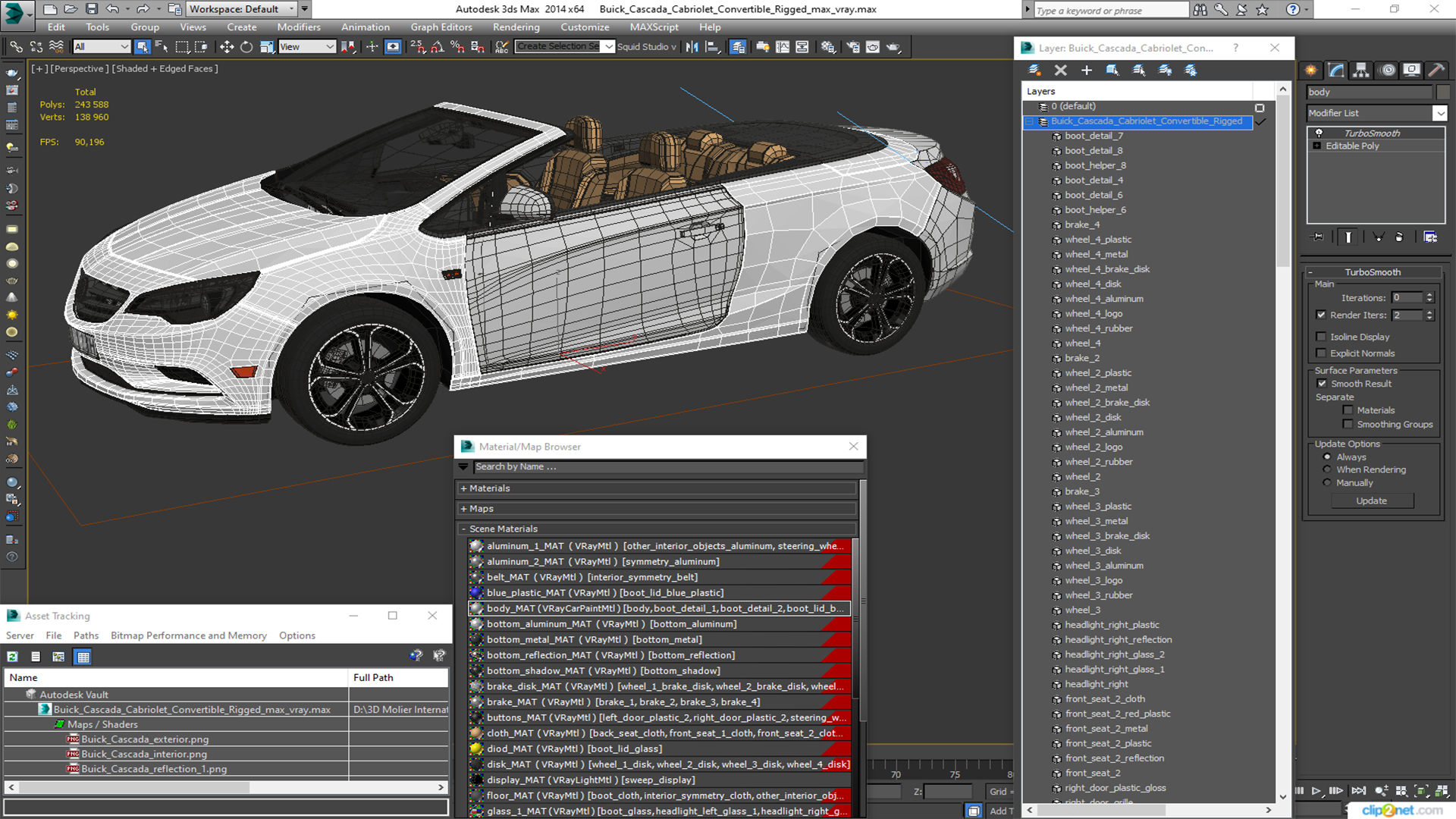Open the Display command panel

[1411, 71]
